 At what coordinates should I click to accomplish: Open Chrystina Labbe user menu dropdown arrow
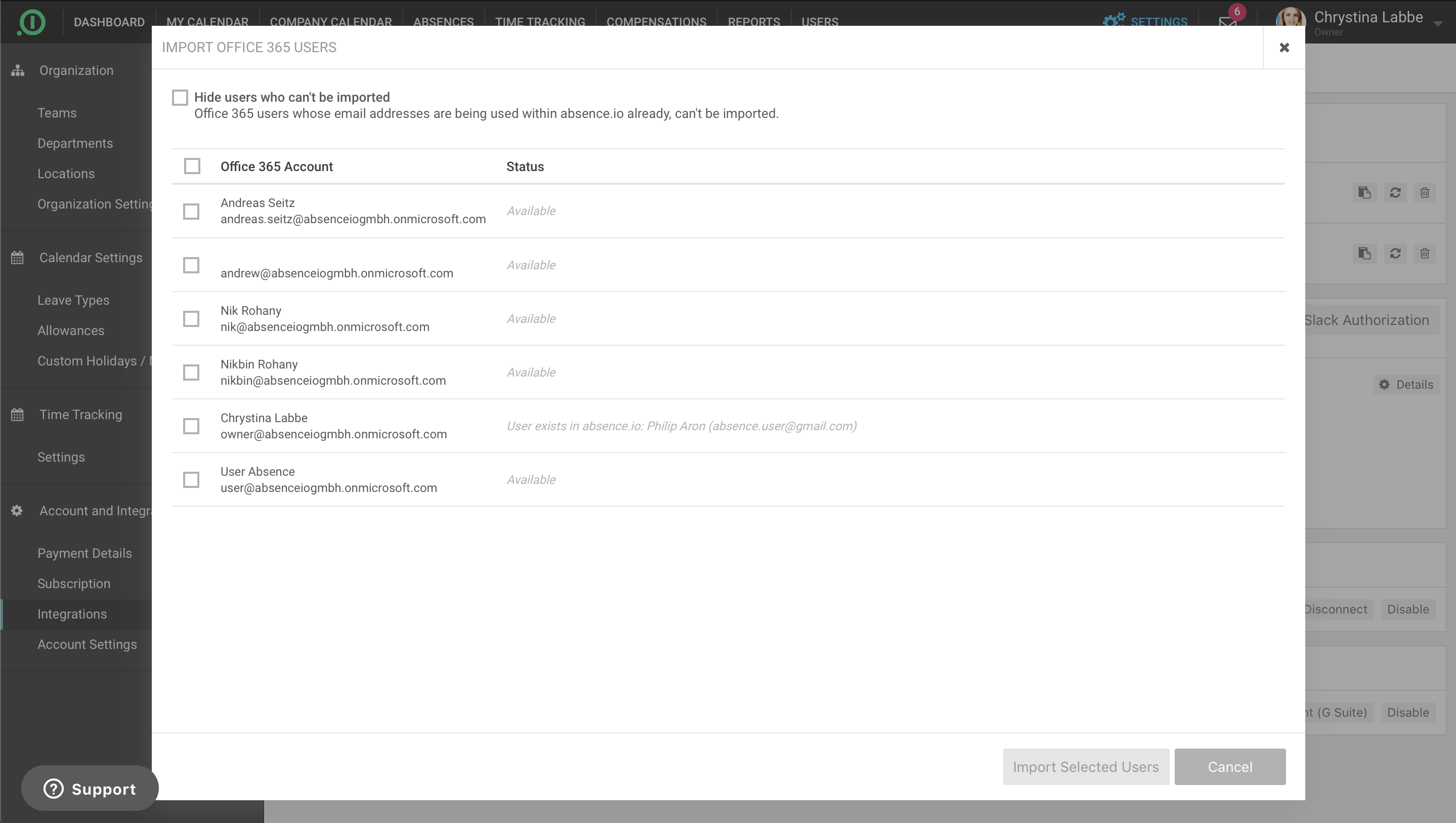click(x=1438, y=23)
